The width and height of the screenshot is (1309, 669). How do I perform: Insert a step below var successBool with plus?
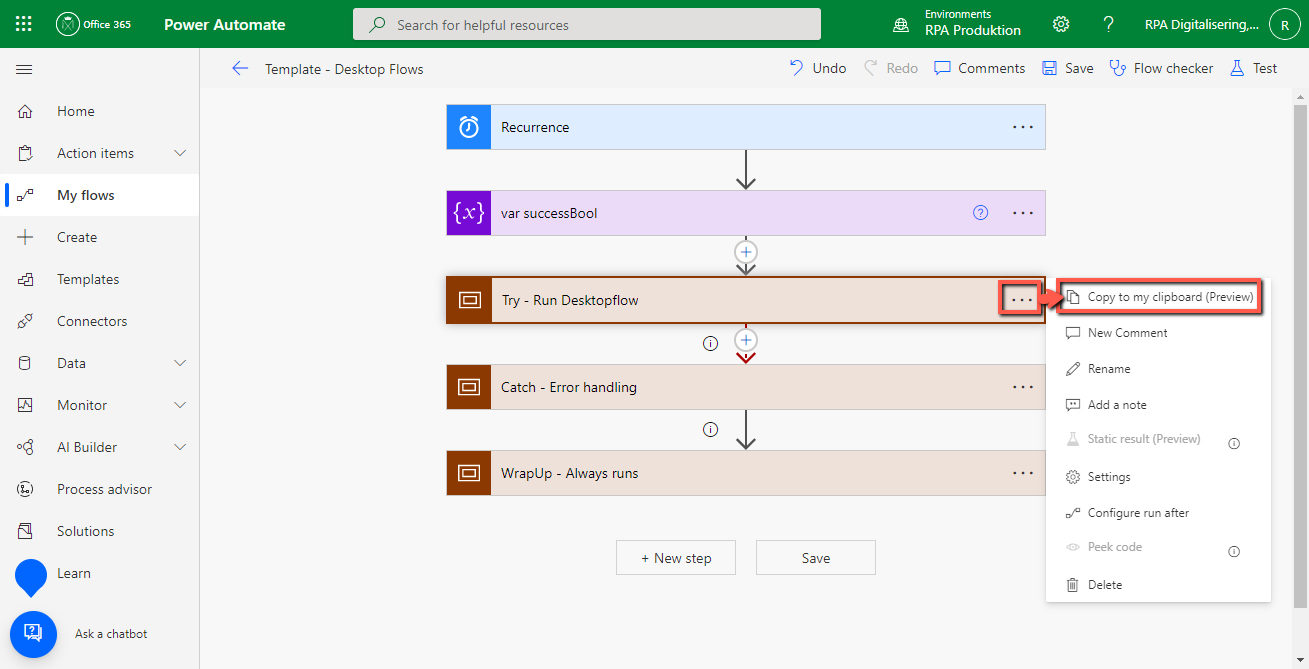point(745,251)
